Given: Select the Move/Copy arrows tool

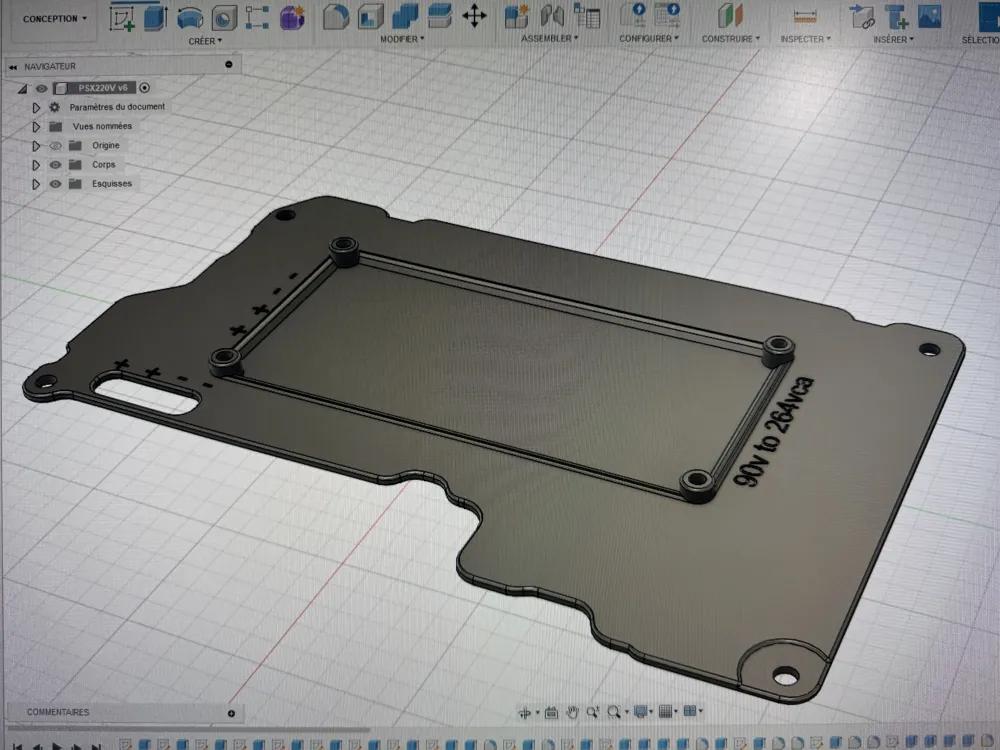Looking at the screenshot, I should point(474,16).
